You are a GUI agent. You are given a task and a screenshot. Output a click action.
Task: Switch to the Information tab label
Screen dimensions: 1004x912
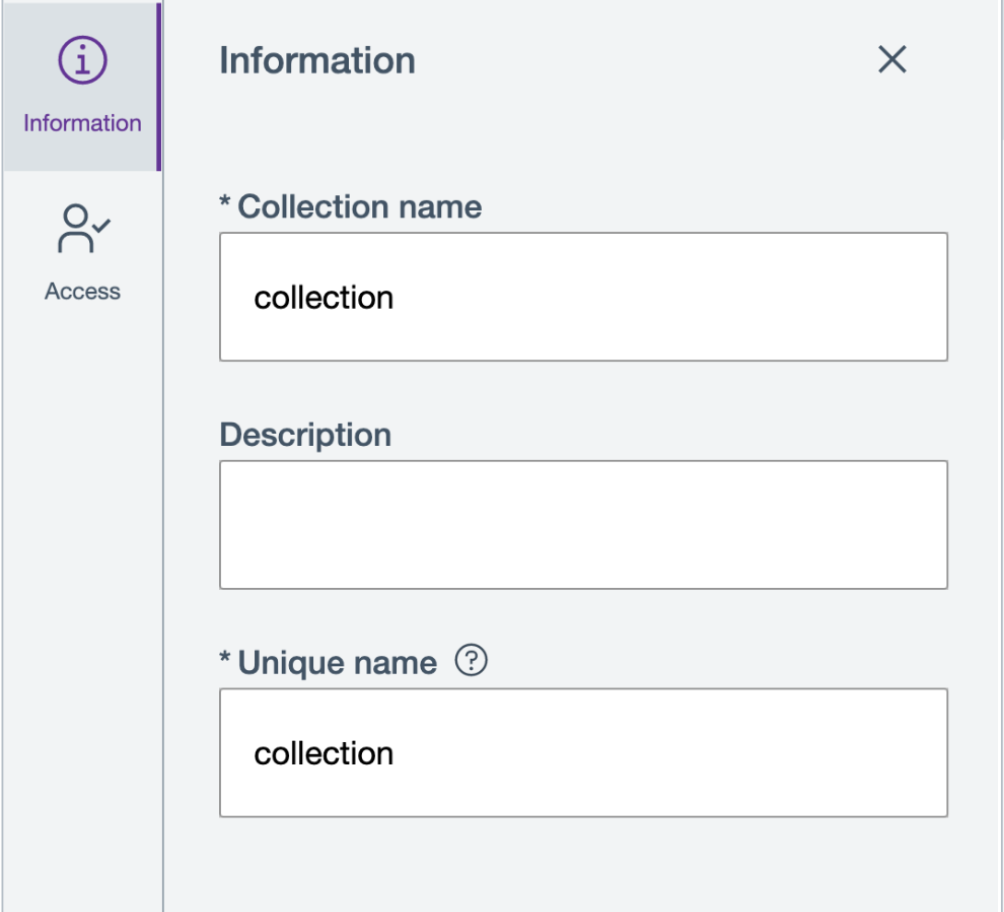coord(82,123)
